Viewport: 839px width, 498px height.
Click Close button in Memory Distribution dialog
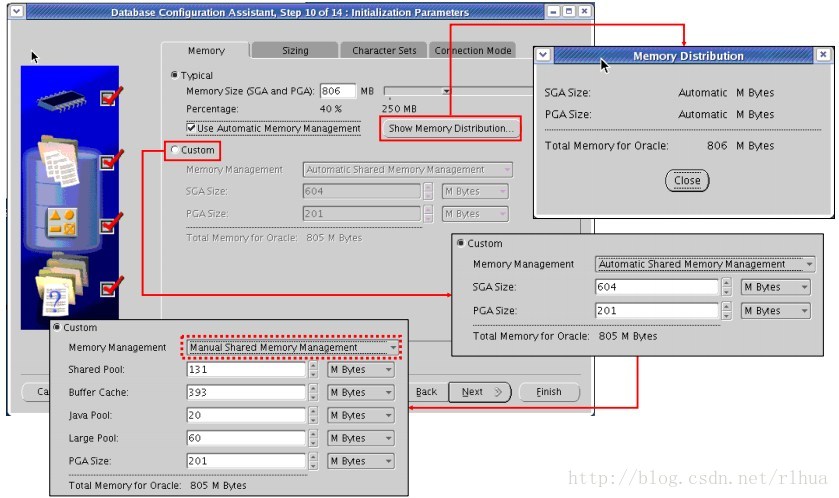pos(687,180)
